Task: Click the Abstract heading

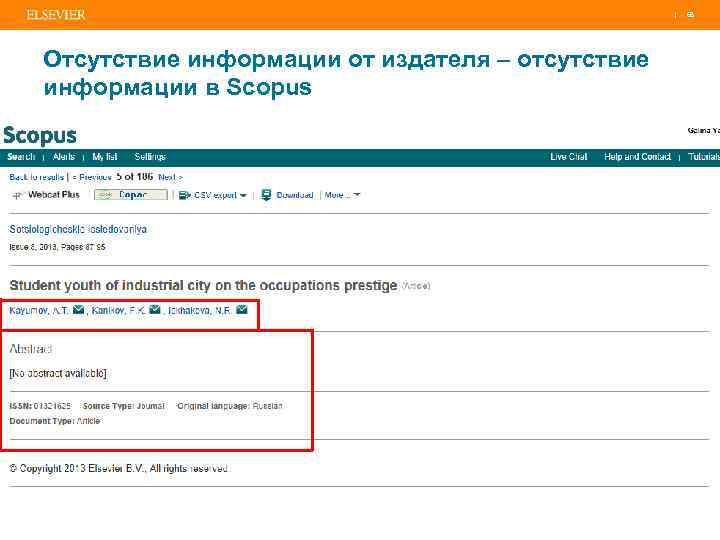Action: (x=31, y=349)
